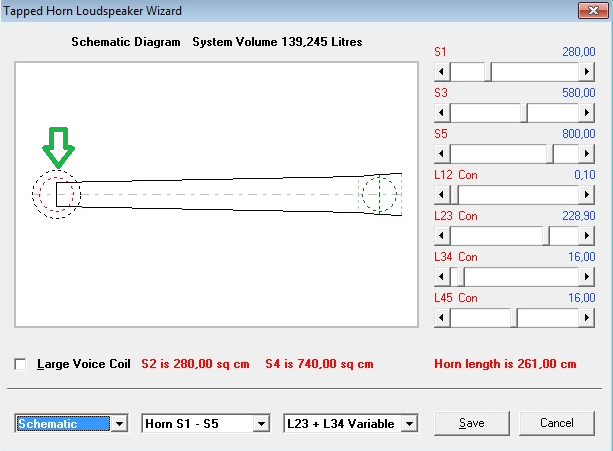This screenshot has width=613, height=451.
Task: Click the S3 slider thumb
Action: 524,113
